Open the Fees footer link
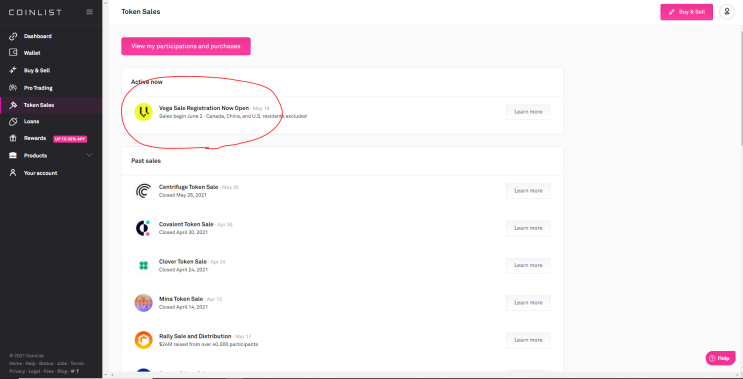This screenshot has width=743, height=379. [x=49, y=371]
